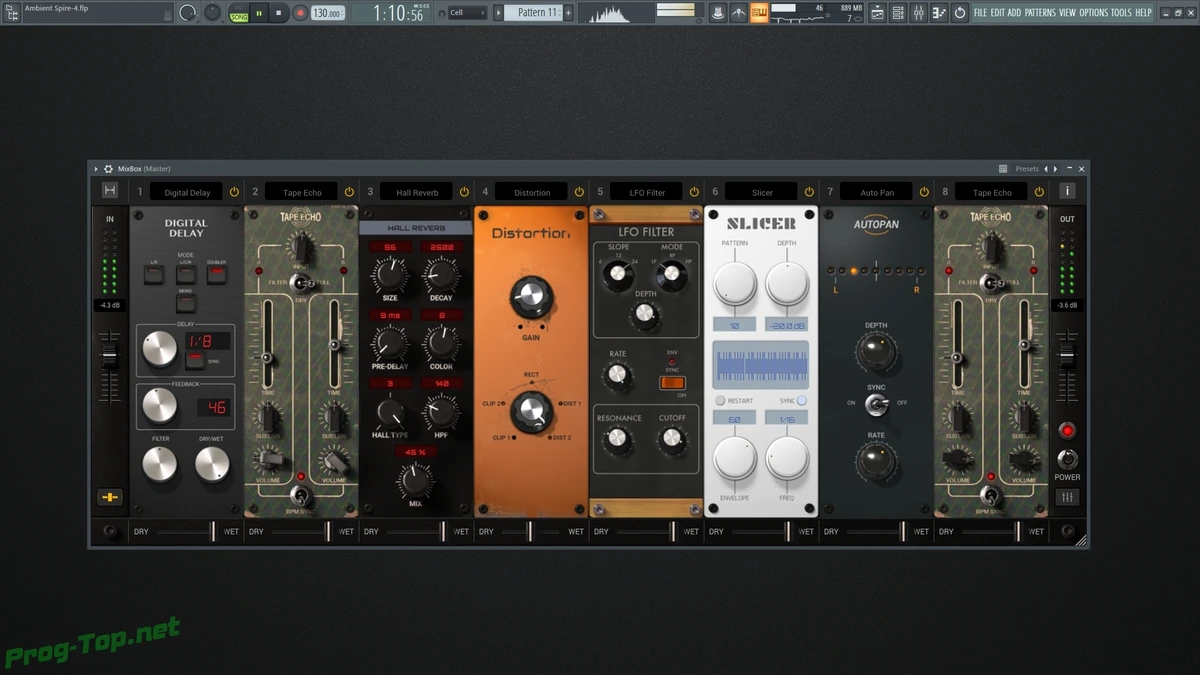Toggle power for slot 8 Tape Echo
Image resolution: width=1200 pixels, height=675 pixels.
pos(1039,192)
